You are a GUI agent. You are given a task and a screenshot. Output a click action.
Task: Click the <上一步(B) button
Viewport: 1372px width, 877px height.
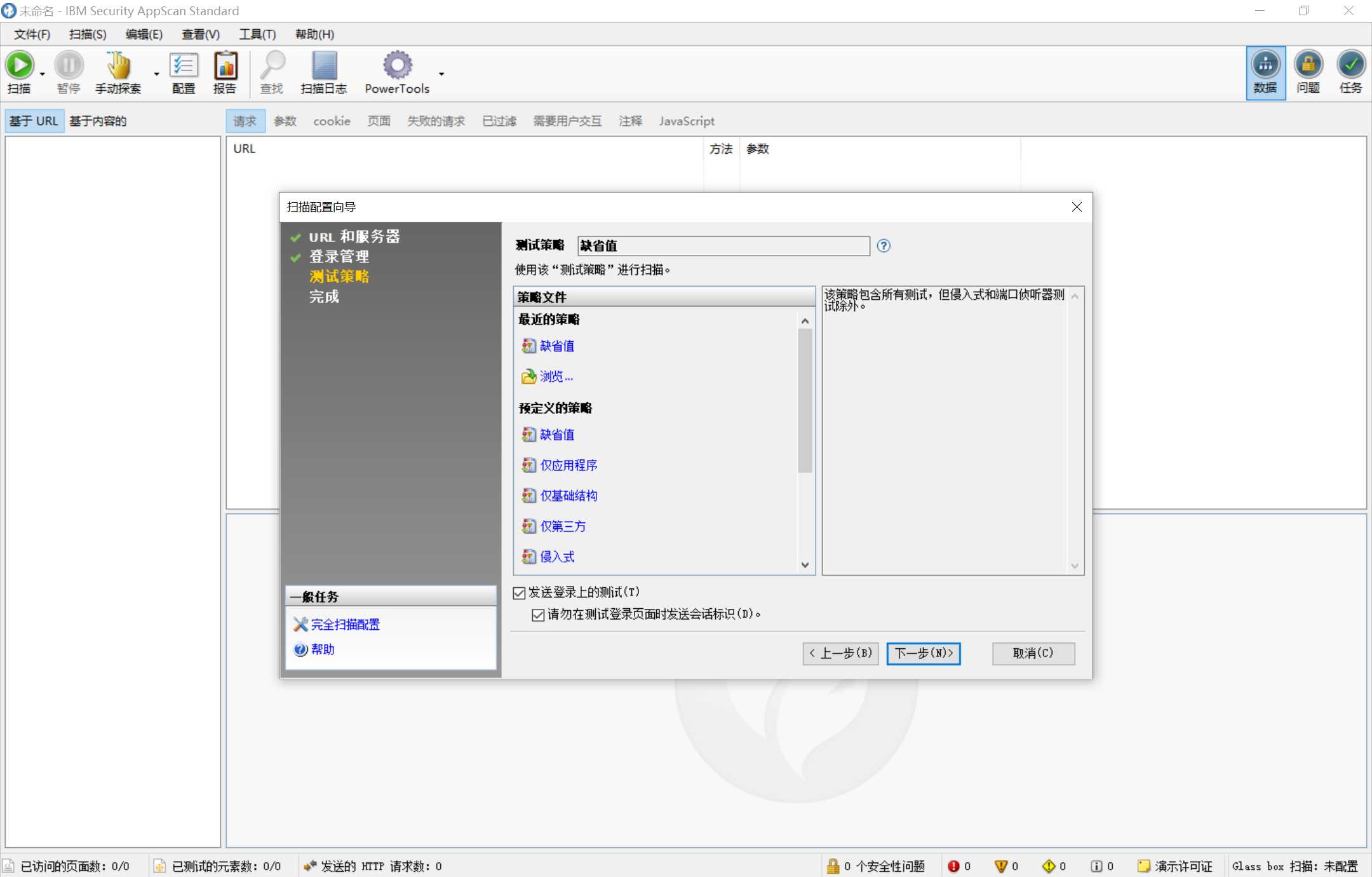[x=840, y=653]
